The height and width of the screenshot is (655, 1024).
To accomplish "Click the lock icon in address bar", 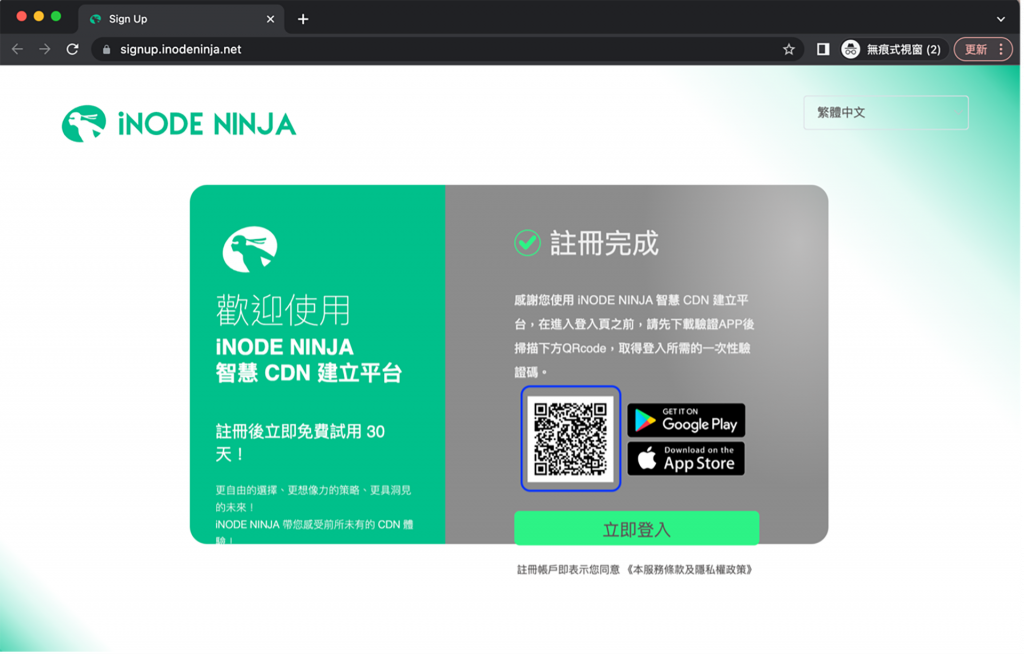I will (x=106, y=50).
